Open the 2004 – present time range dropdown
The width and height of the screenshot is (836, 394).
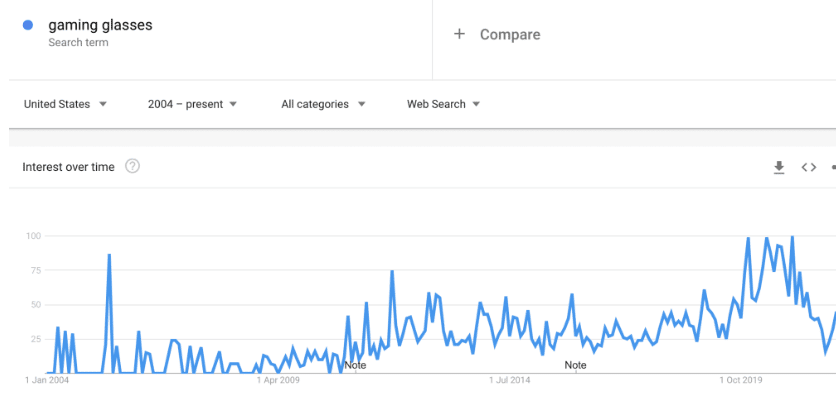click(192, 104)
